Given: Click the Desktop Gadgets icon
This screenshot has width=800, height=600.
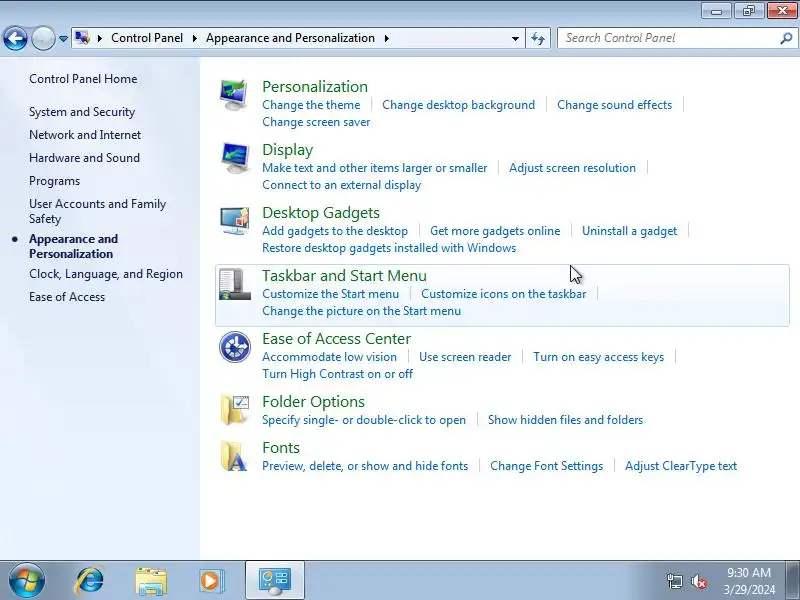Looking at the screenshot, I should tap(234, 221).
